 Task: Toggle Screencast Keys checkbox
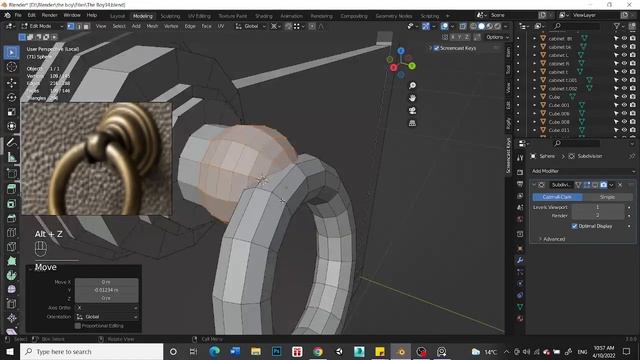(436, 48)
